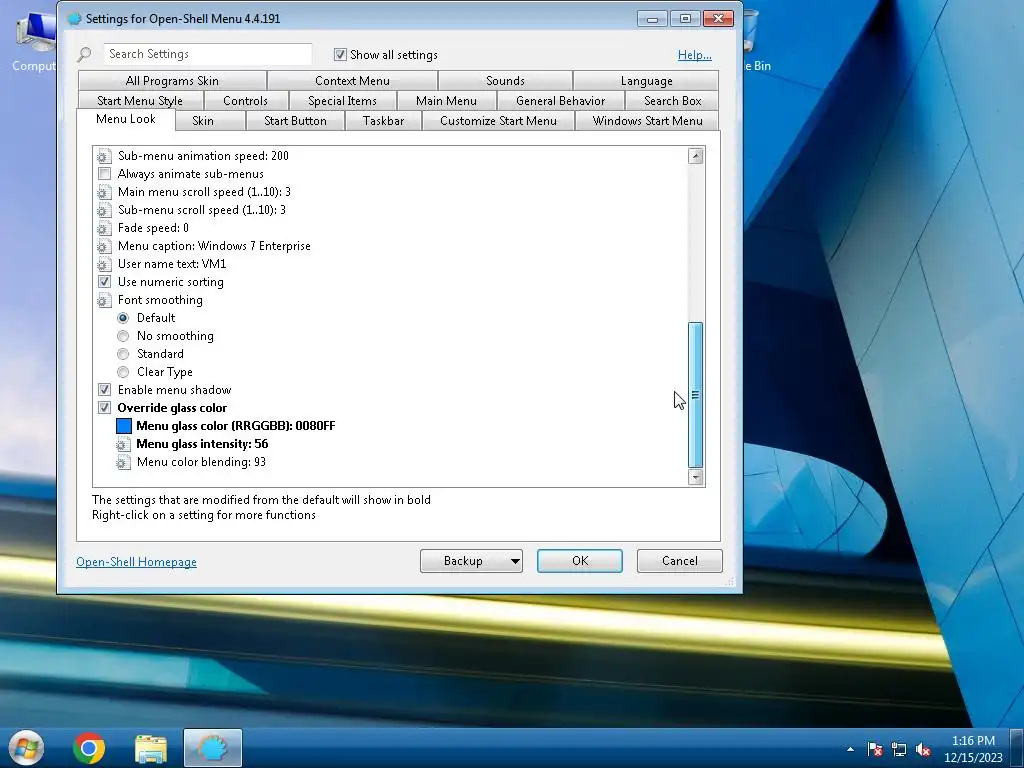Click Menu glass color blue swatch
1024x768 pixels.
pos(123,426)
